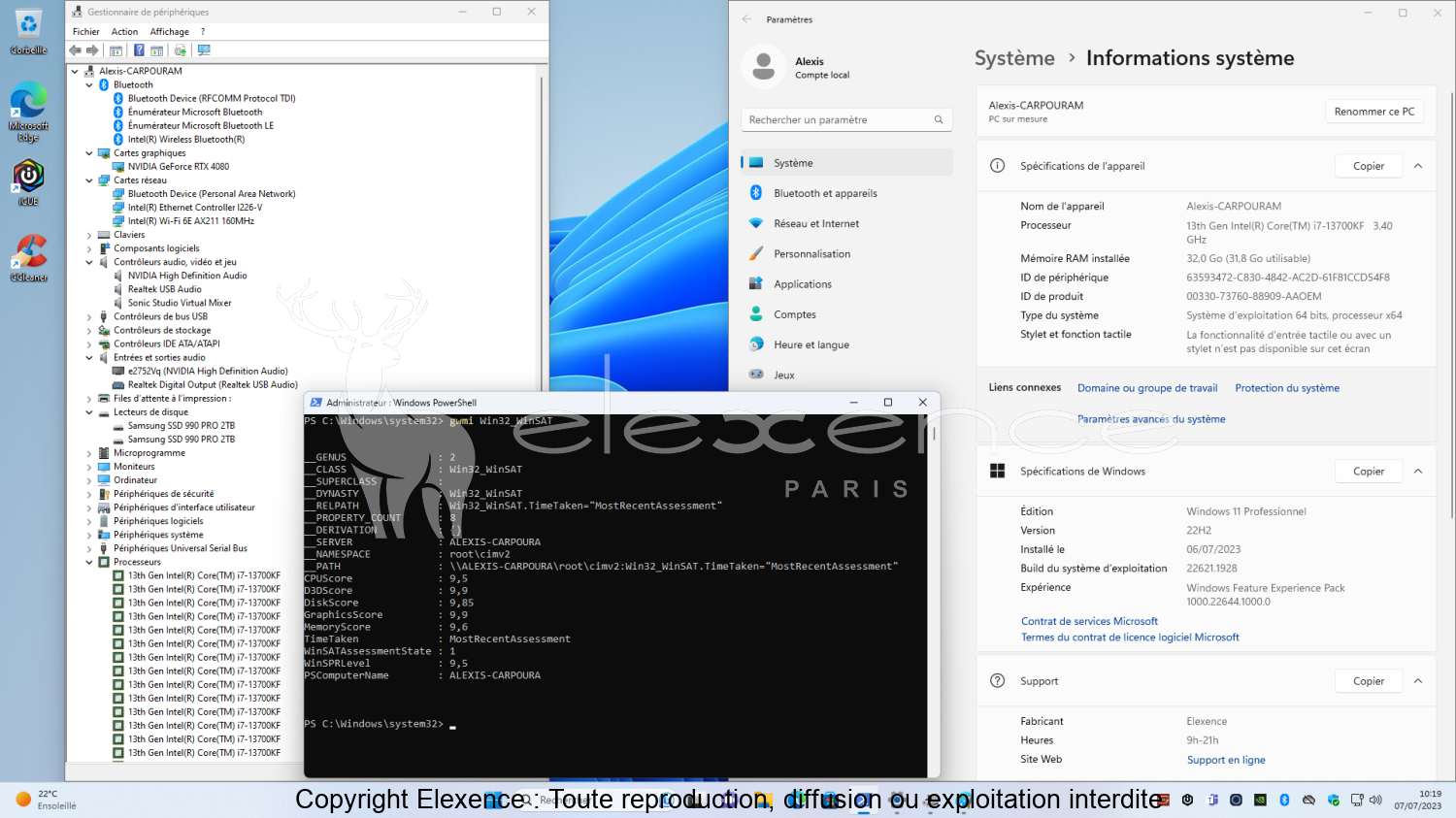Open CCleaner desktop icon
Image resolution: width=1456 pixels, height=818 pixels.
point(28,258)
